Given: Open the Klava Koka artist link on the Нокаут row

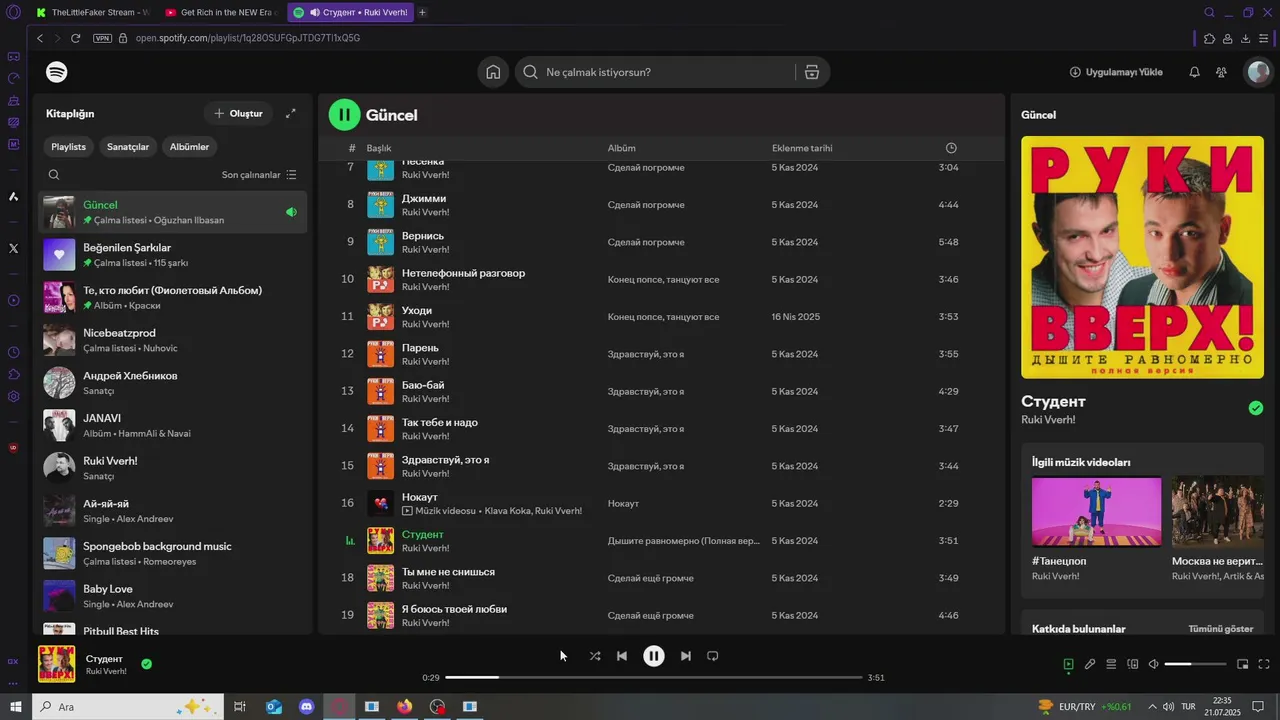Looking at the screenshot, I should tap(507, 511).
